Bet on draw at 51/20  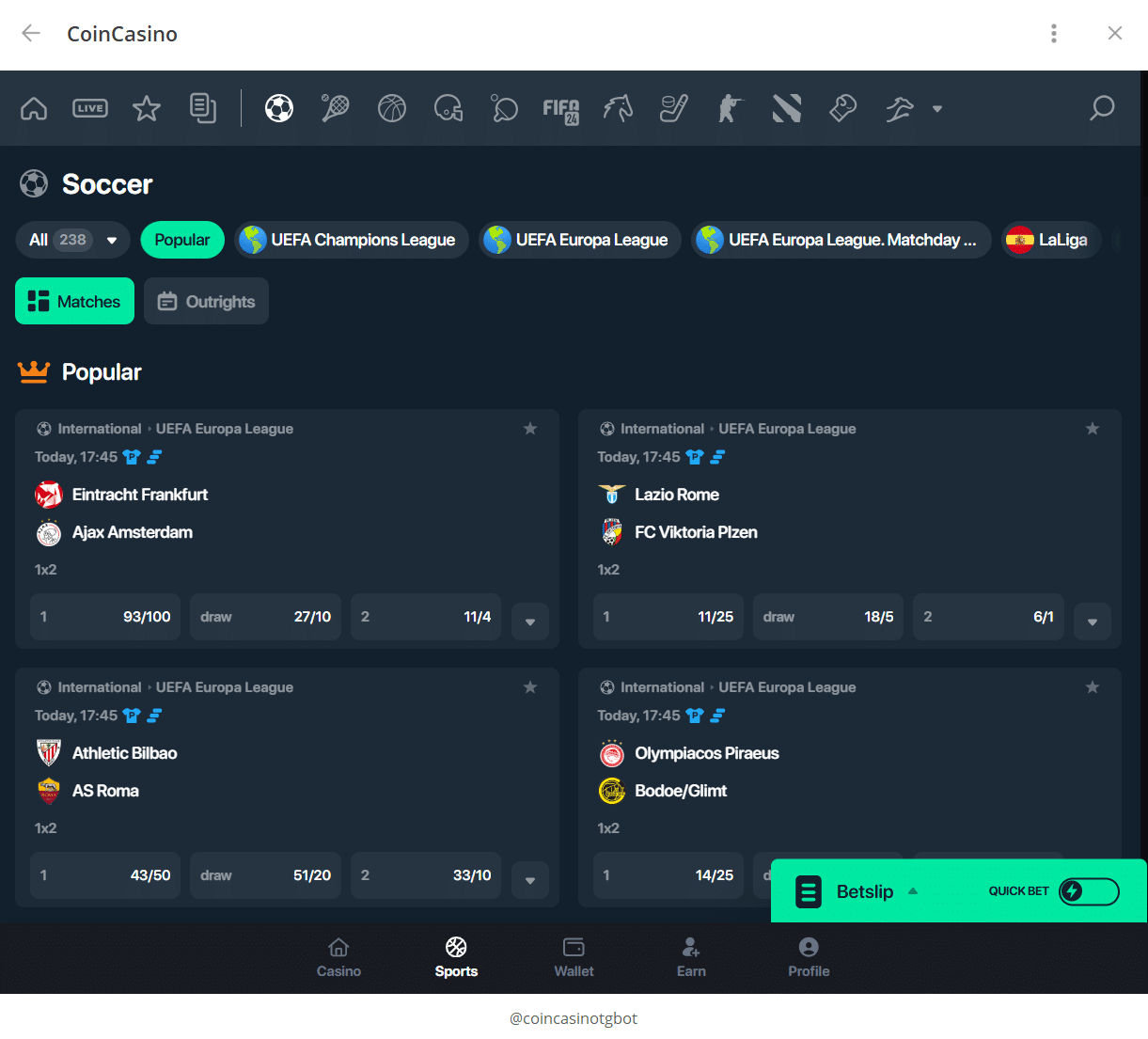(265, 875)
